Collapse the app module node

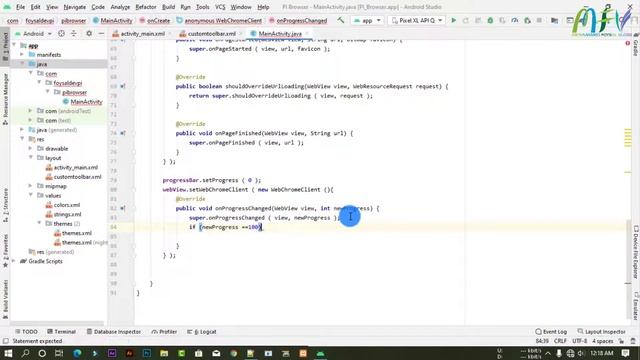14,45
